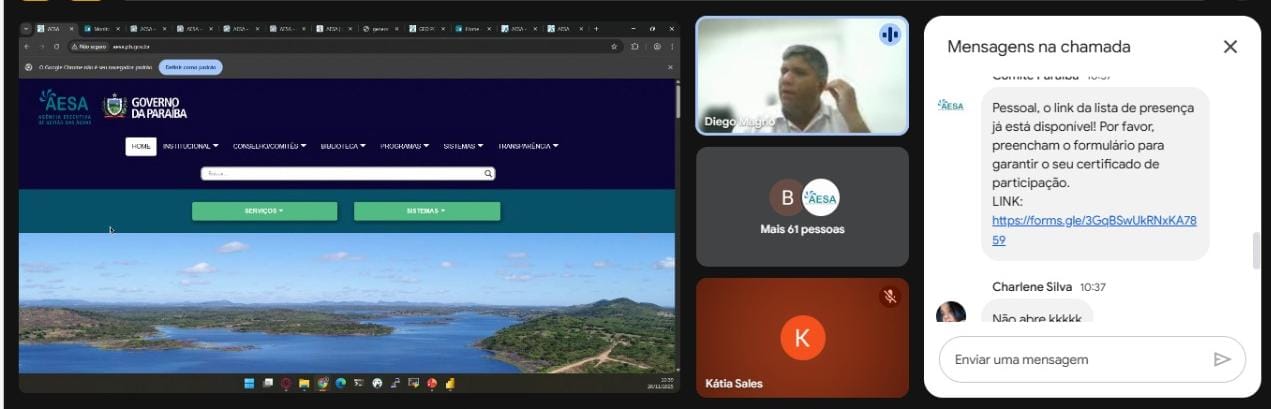Open the green SISTEMAS dropdown button
This screenshot has height=409, width=1271.
point(426,211)
